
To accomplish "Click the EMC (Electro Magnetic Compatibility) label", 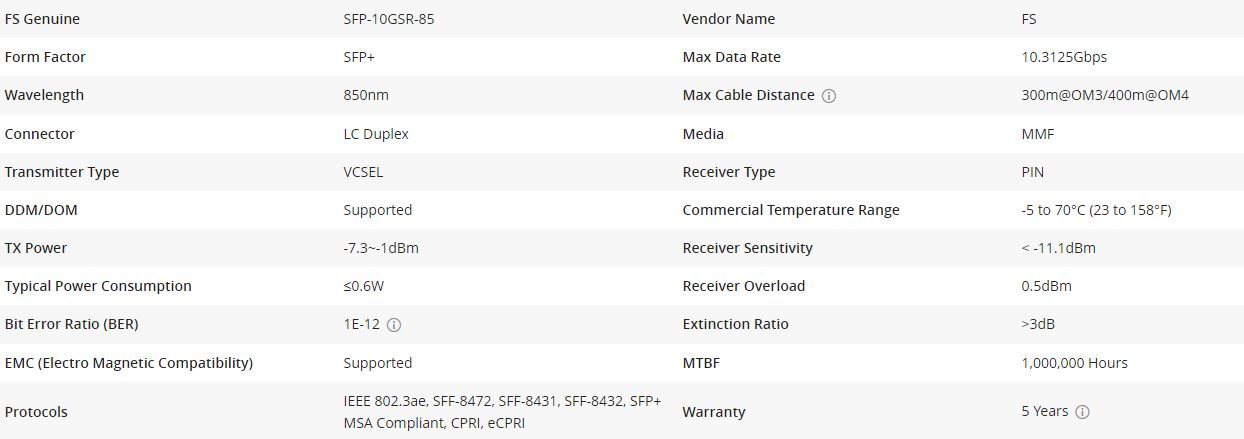I will click(129, 363).
